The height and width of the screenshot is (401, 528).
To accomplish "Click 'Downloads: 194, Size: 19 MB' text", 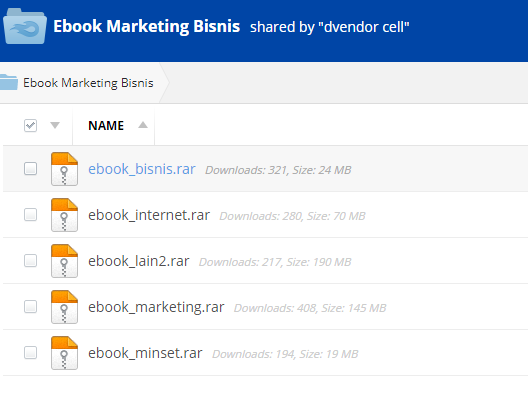I will coord(285,355).
